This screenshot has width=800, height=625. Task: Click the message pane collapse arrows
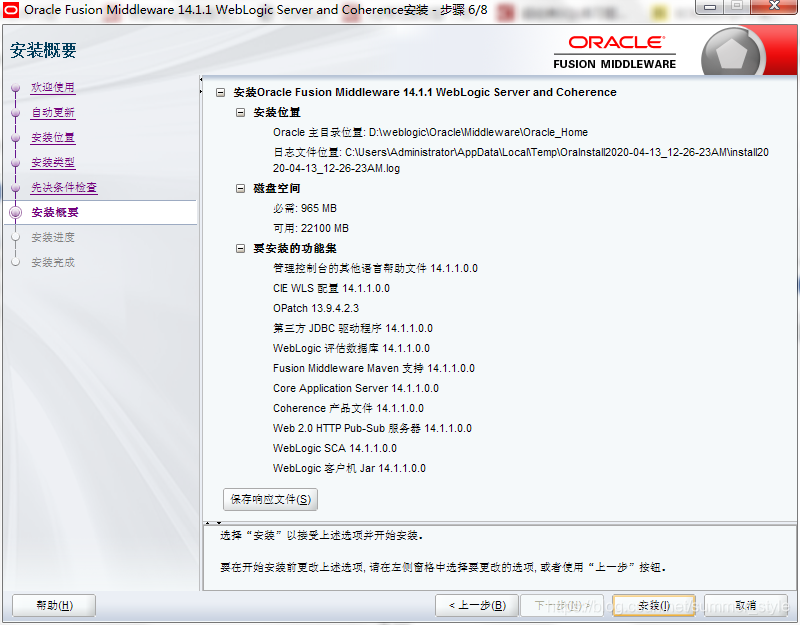click(213, 523)
